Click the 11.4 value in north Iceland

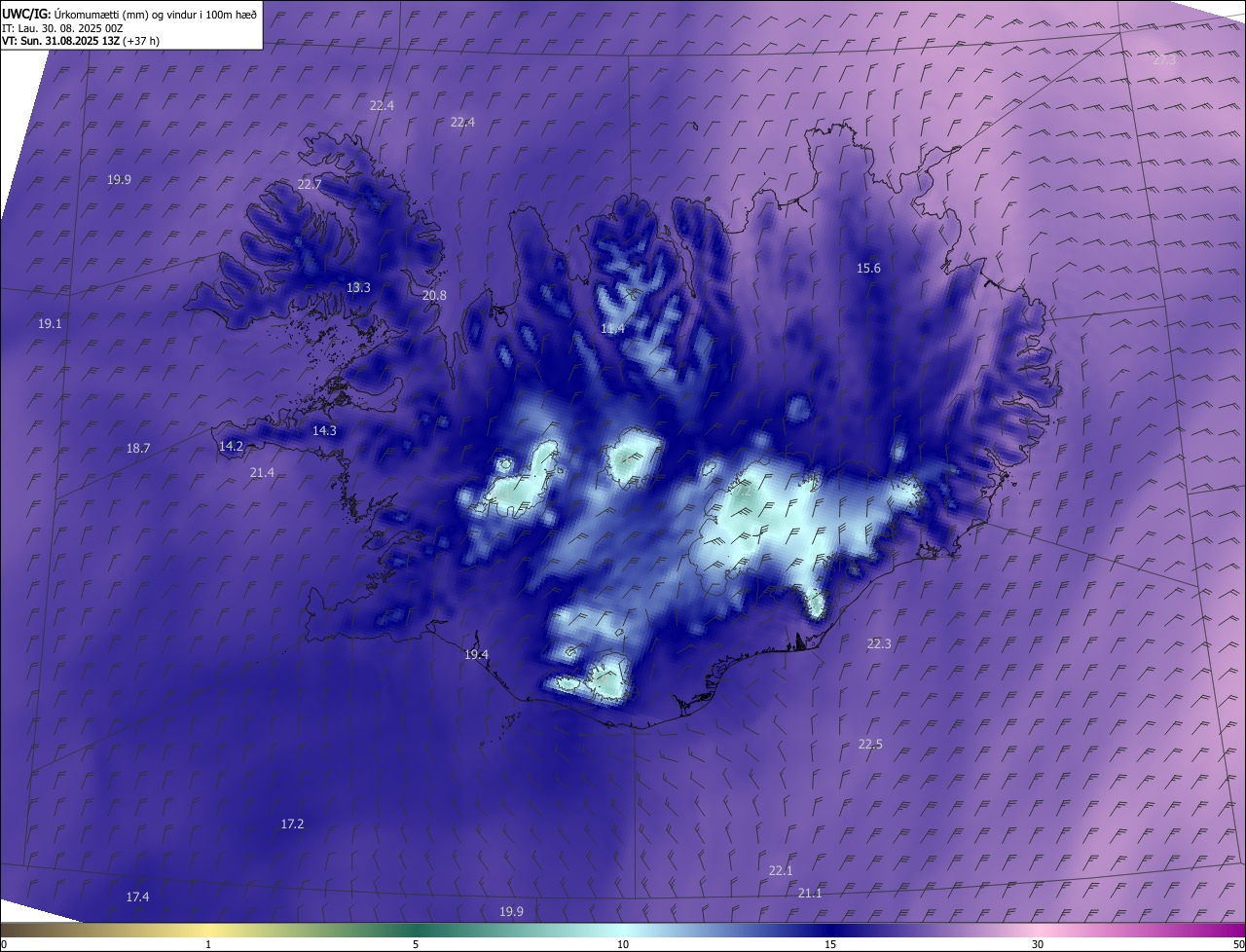612,328
